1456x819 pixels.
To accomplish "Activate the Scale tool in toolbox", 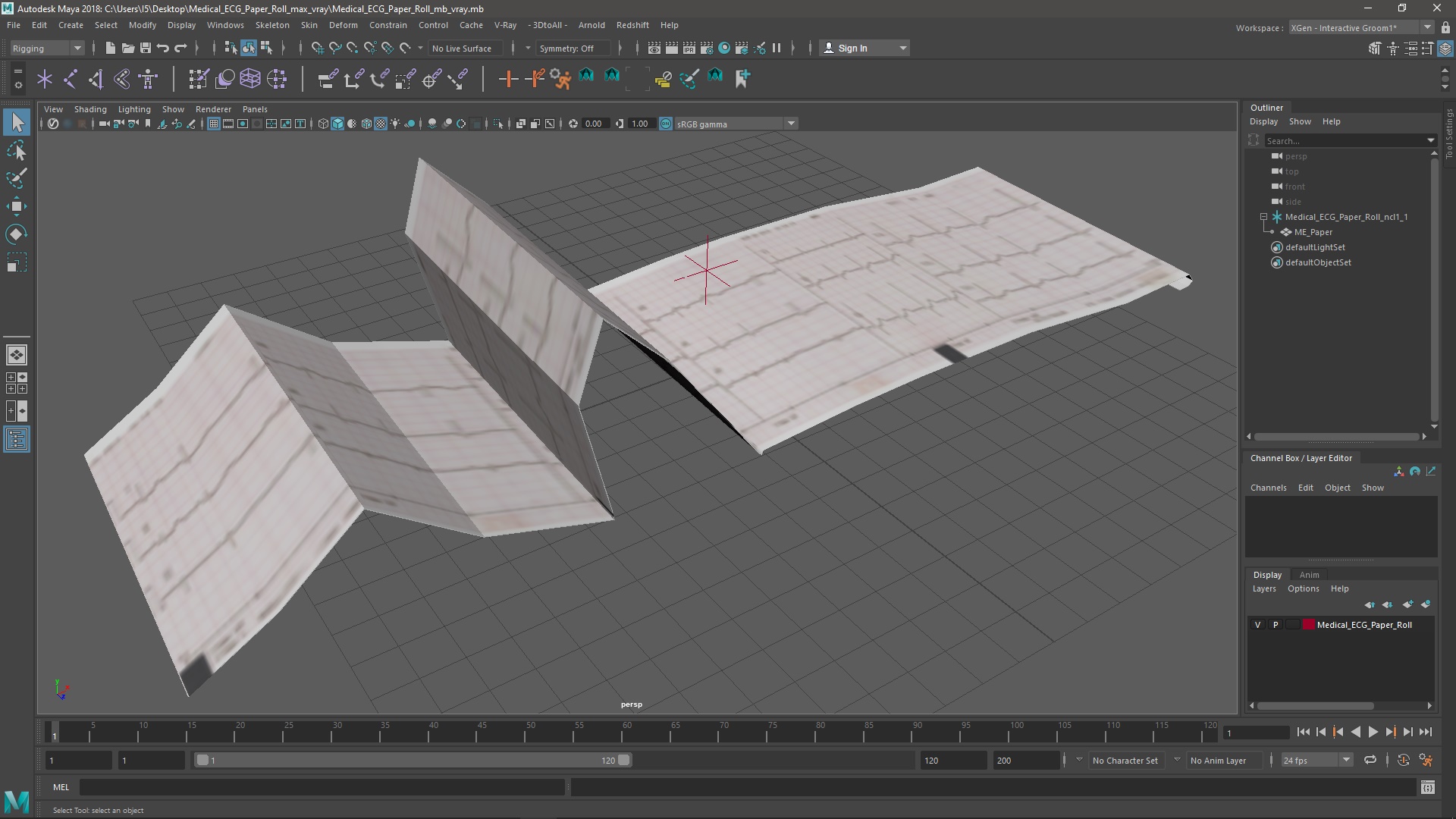I will coord(17,262).
